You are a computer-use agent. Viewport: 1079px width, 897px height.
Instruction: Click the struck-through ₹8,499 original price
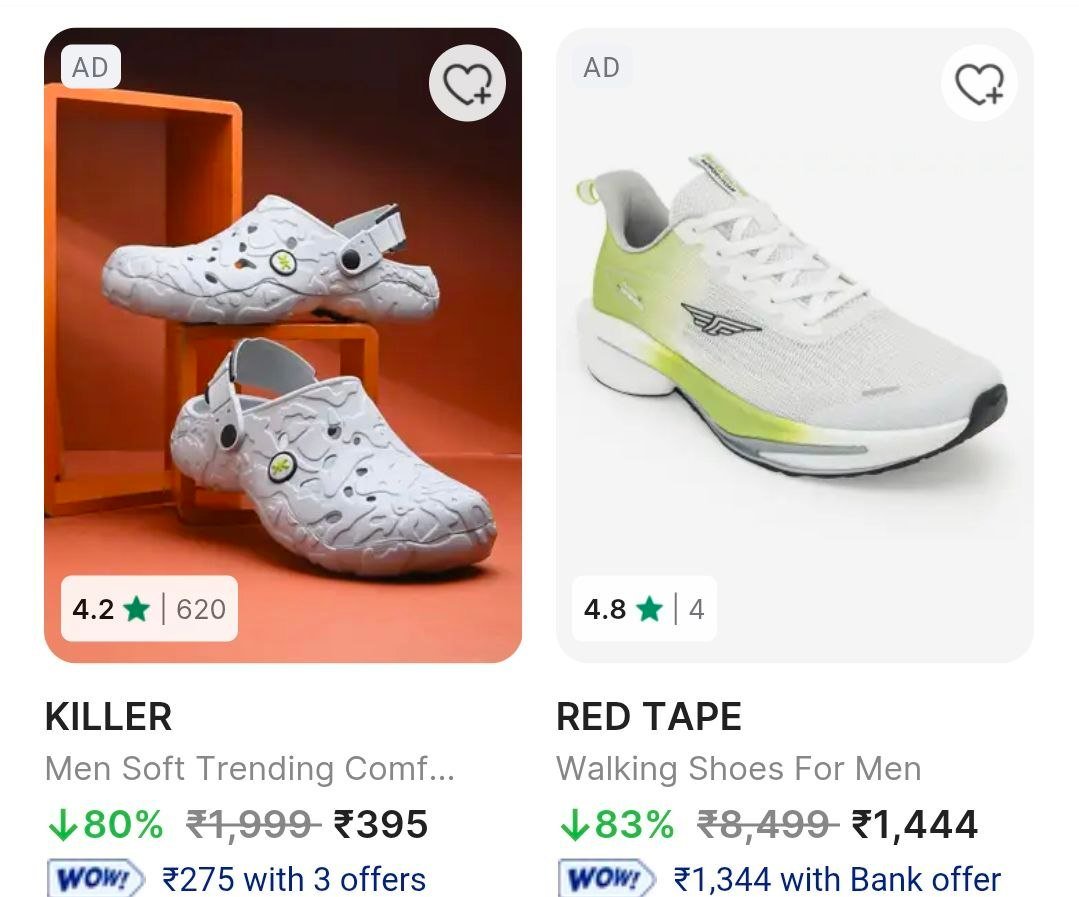pos(765,826)
